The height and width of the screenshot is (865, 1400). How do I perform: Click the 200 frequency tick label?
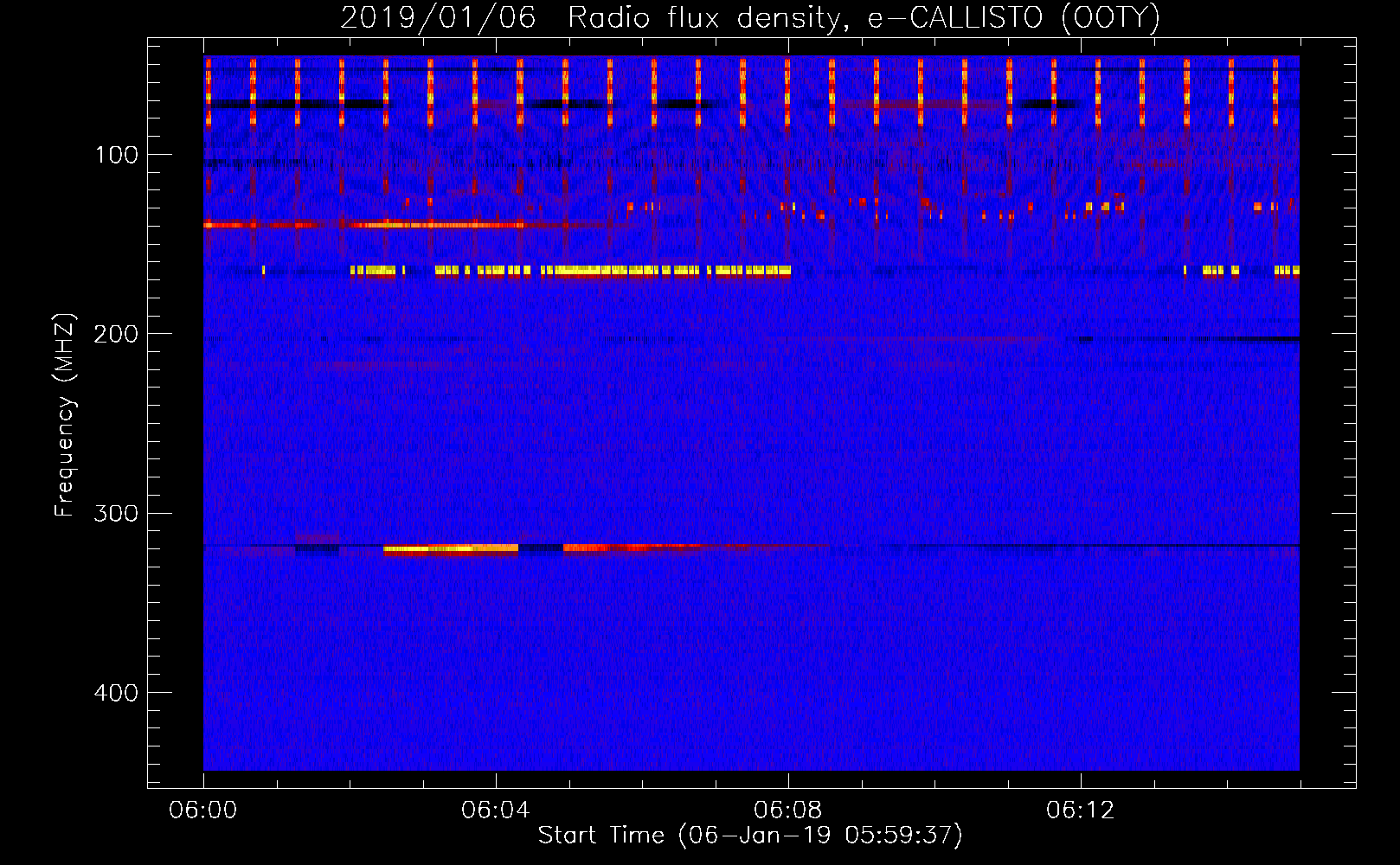pyautogui.click(x=116, y=334)
